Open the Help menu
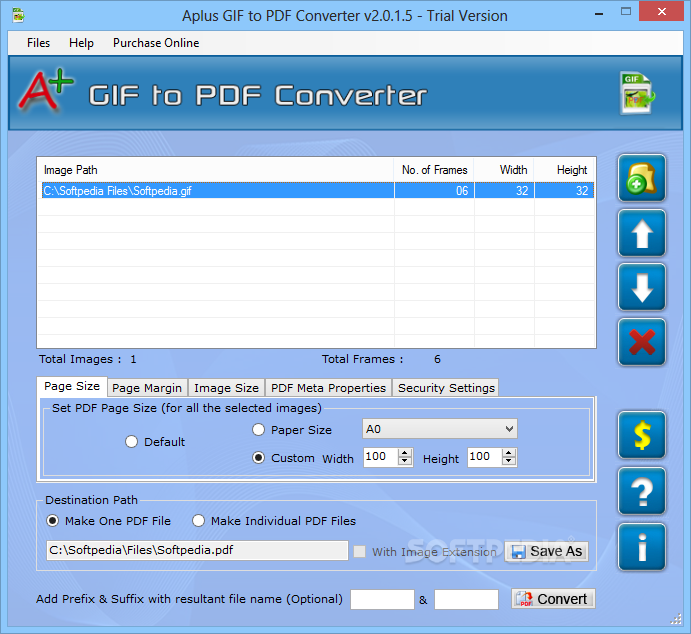The image size is (691, 634). [x=82, y=43]
